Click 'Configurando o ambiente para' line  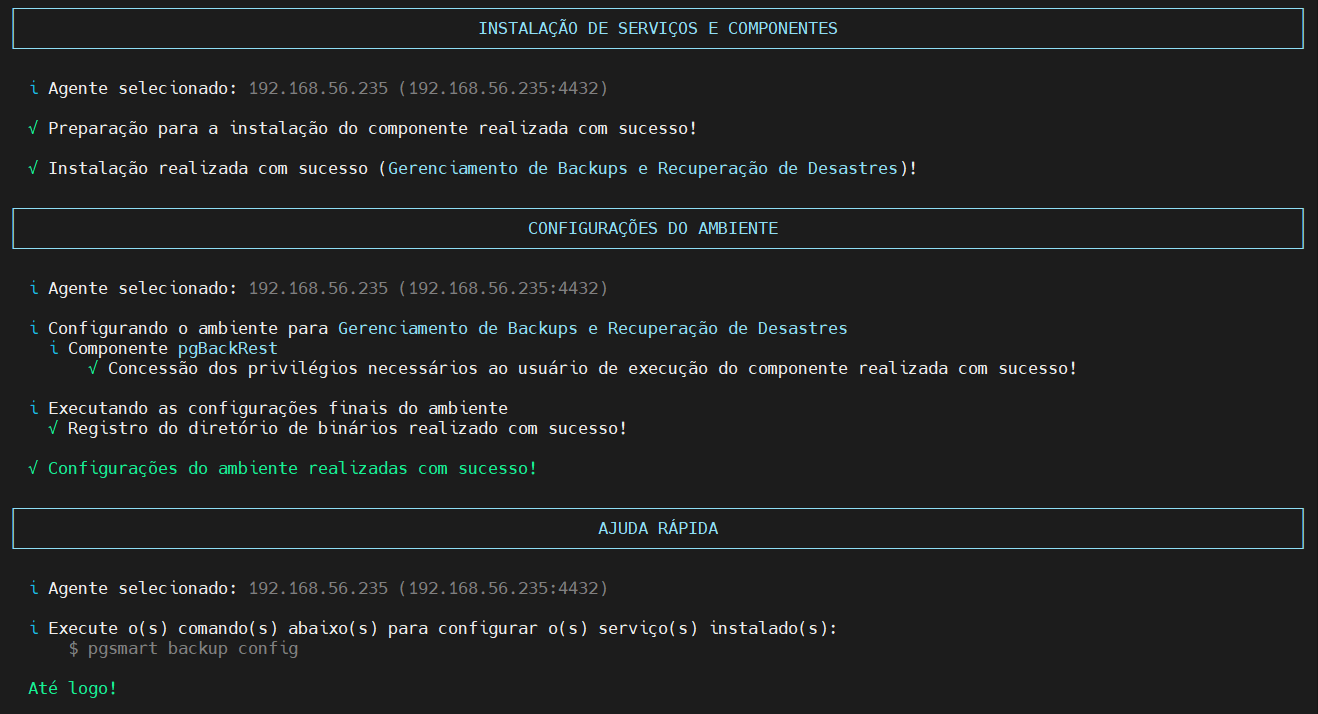click(x=438, y=328)
